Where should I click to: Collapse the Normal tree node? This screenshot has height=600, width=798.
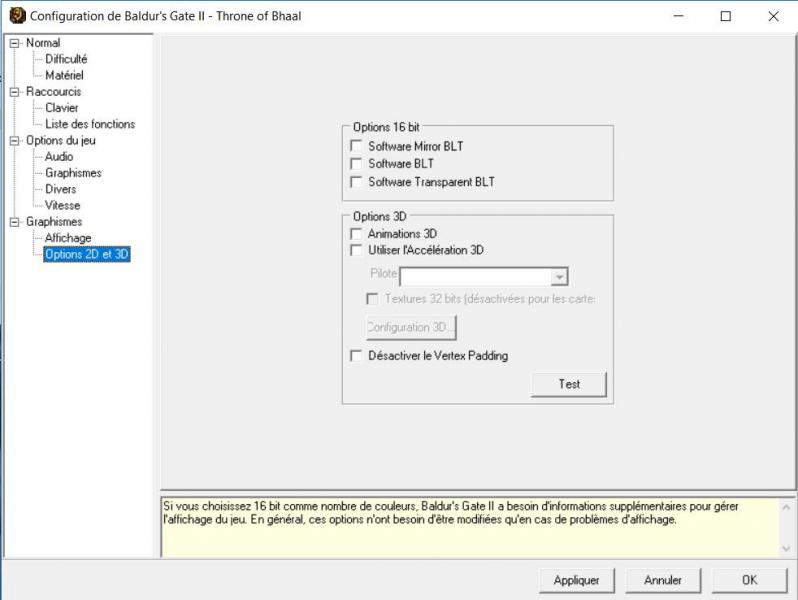pyautogui.click(x=14, y=43)
